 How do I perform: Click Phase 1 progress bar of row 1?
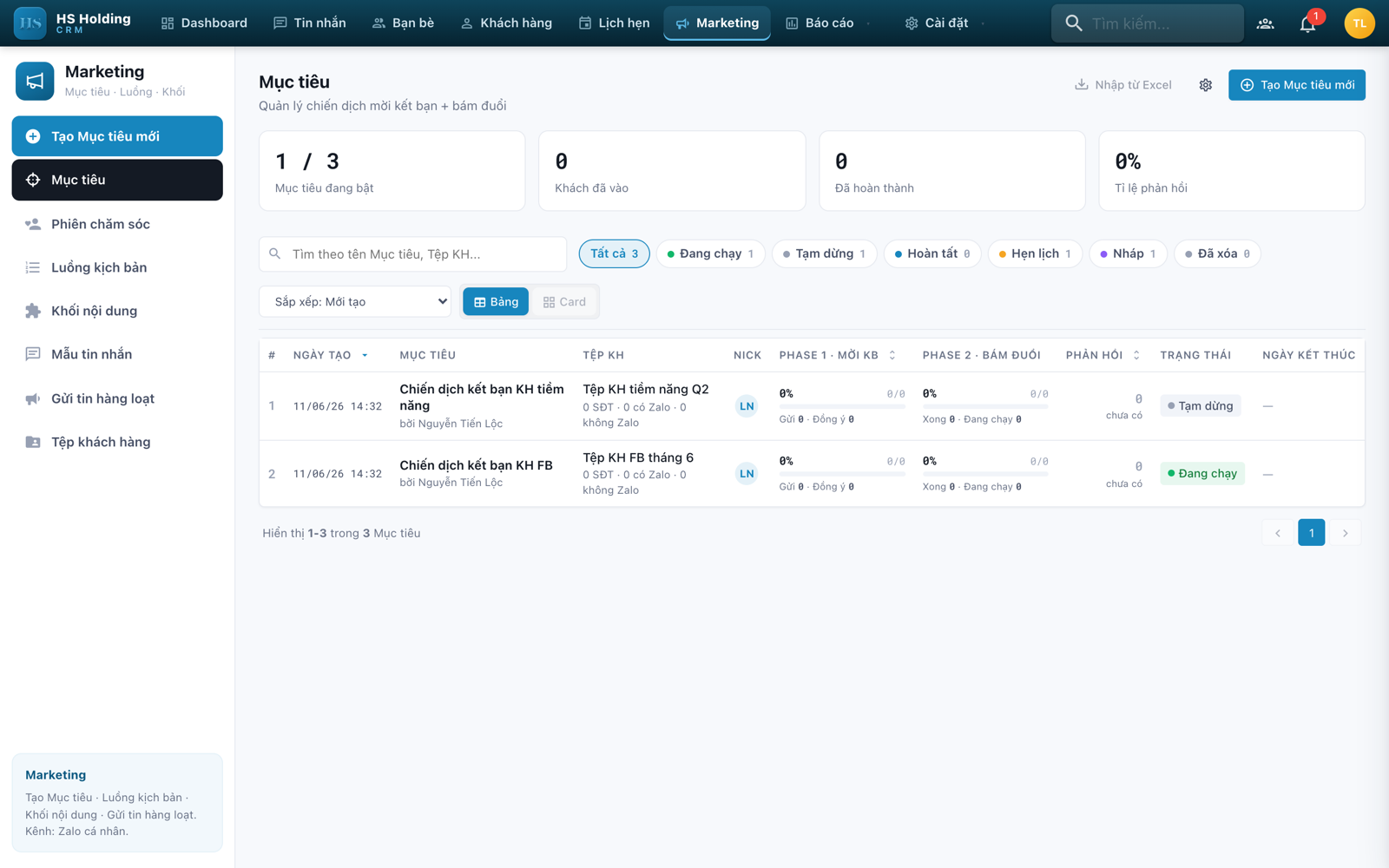coord(842,405)
